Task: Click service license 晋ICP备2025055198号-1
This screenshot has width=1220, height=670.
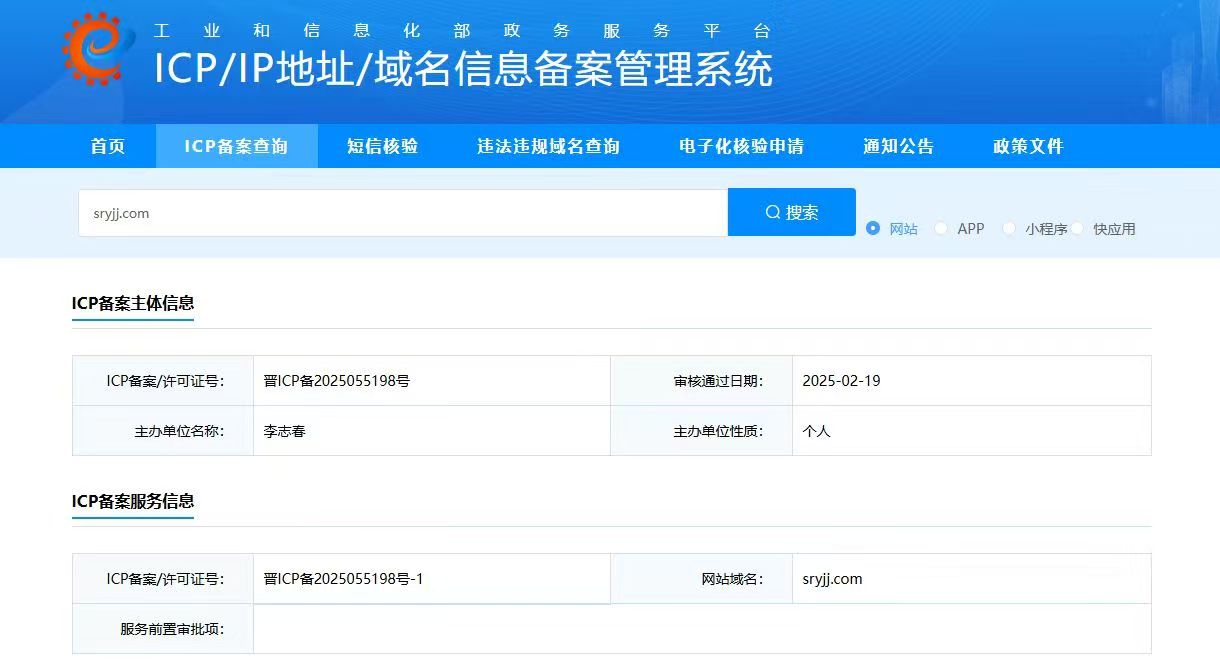Action: click(343, 579)
